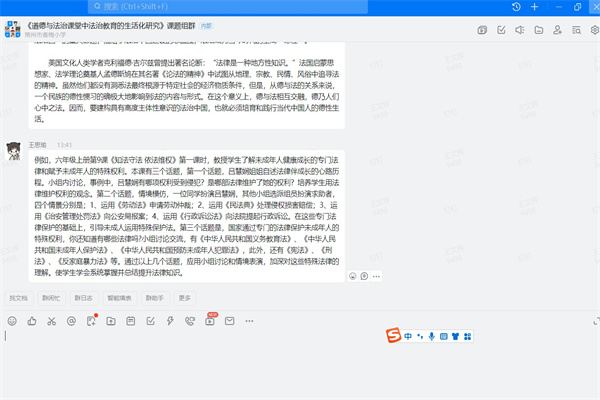Screen dimensions: 600x400
Task: Open the calendar schedule icon
Action: (130, 321)
